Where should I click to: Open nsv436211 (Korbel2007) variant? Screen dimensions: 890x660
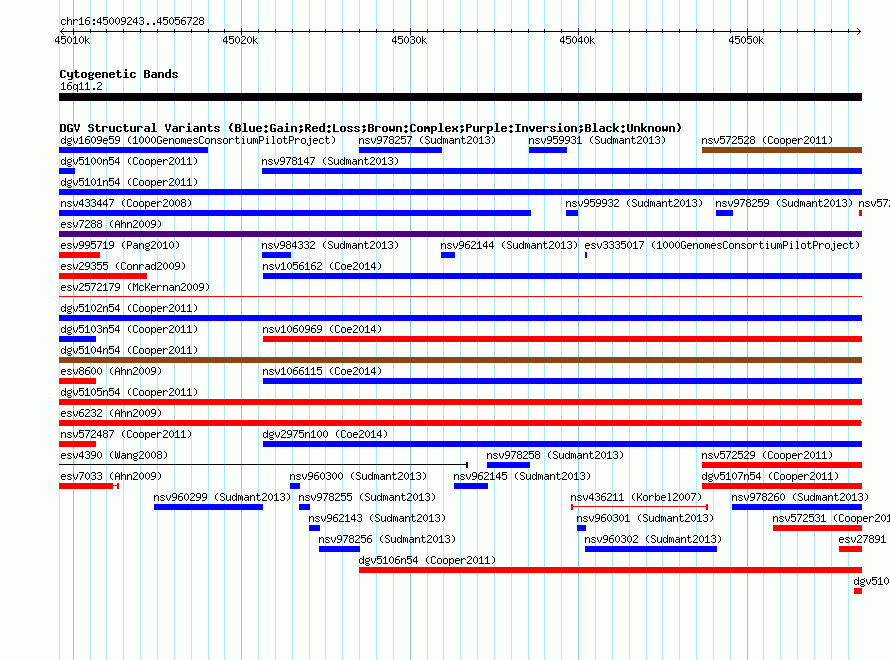636,497
